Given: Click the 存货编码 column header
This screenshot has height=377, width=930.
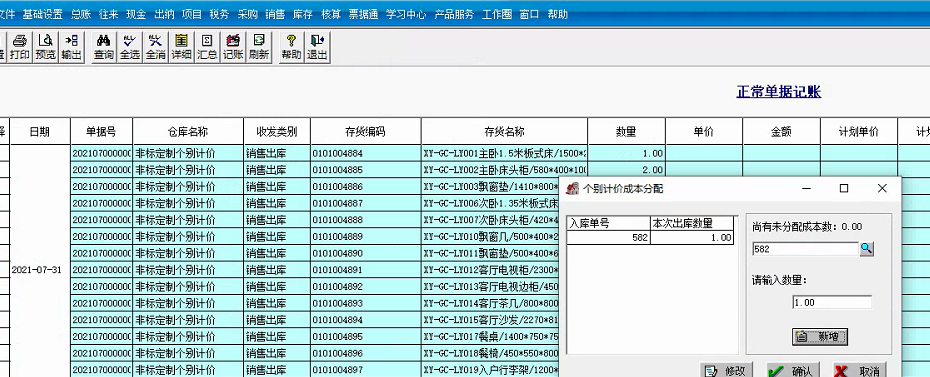Looking at the screenshot, I should click(366, 132).
